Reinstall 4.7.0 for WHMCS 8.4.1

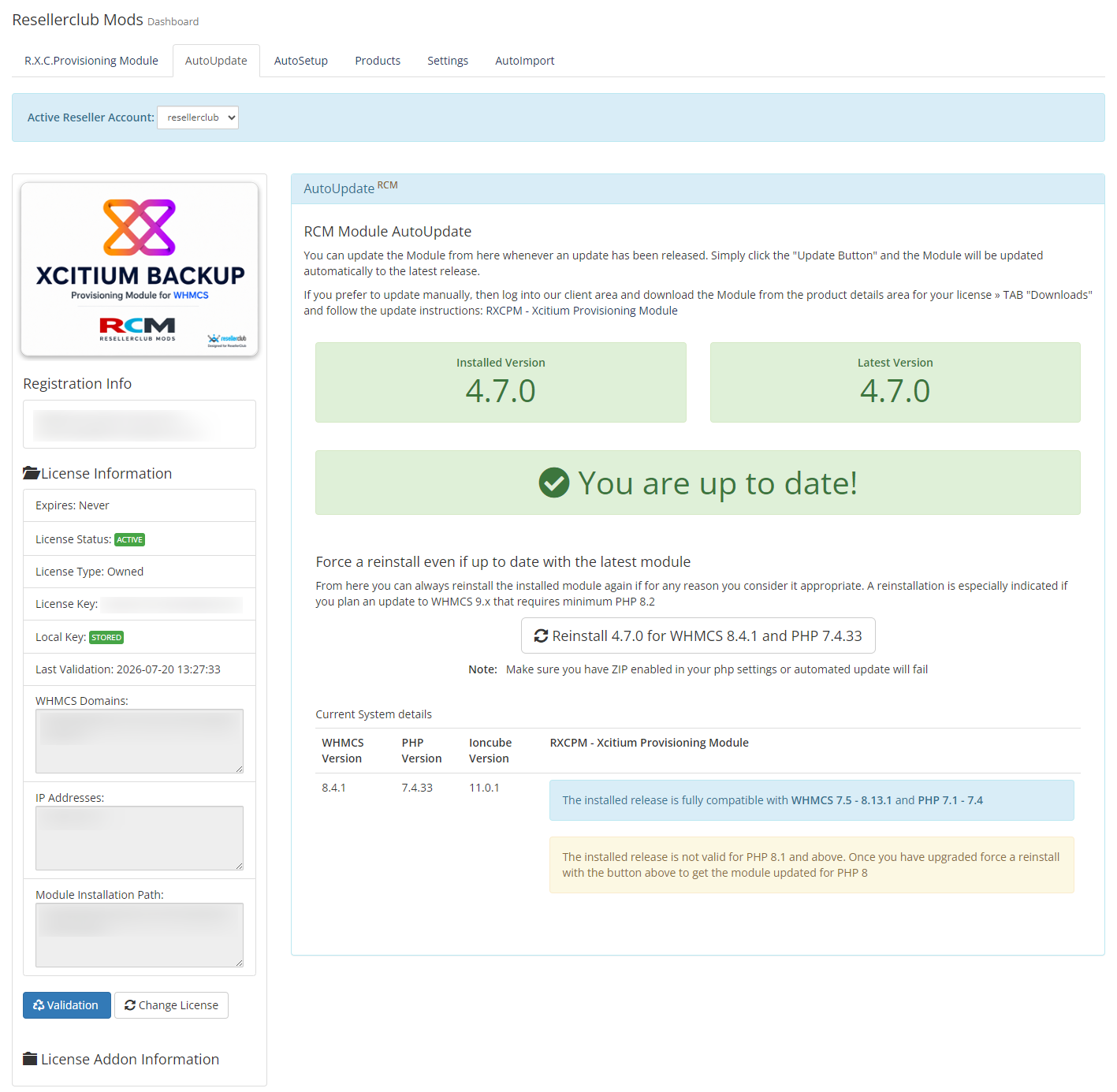[698, 635]
